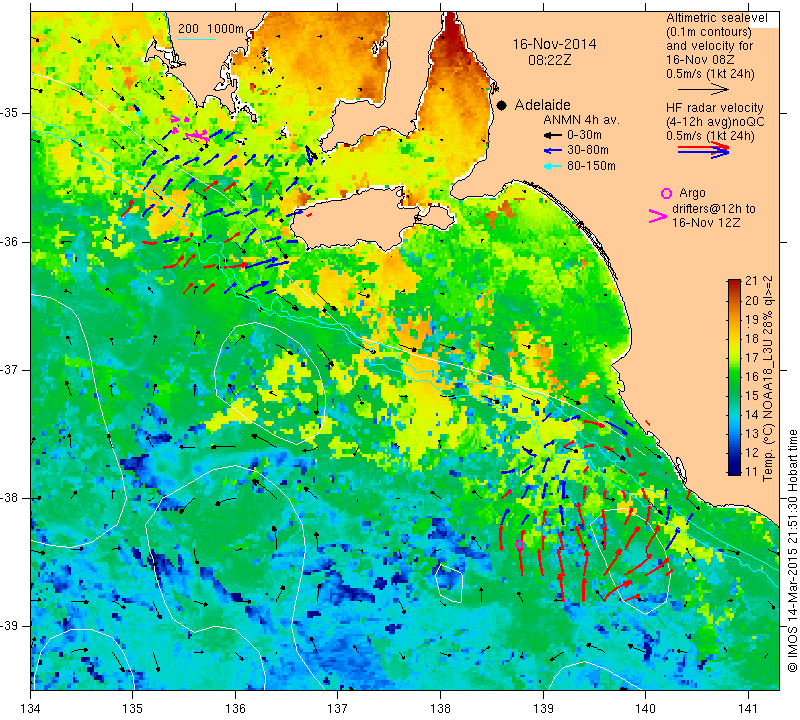Click the '139' longitude axis label

[x=543, y=709]
